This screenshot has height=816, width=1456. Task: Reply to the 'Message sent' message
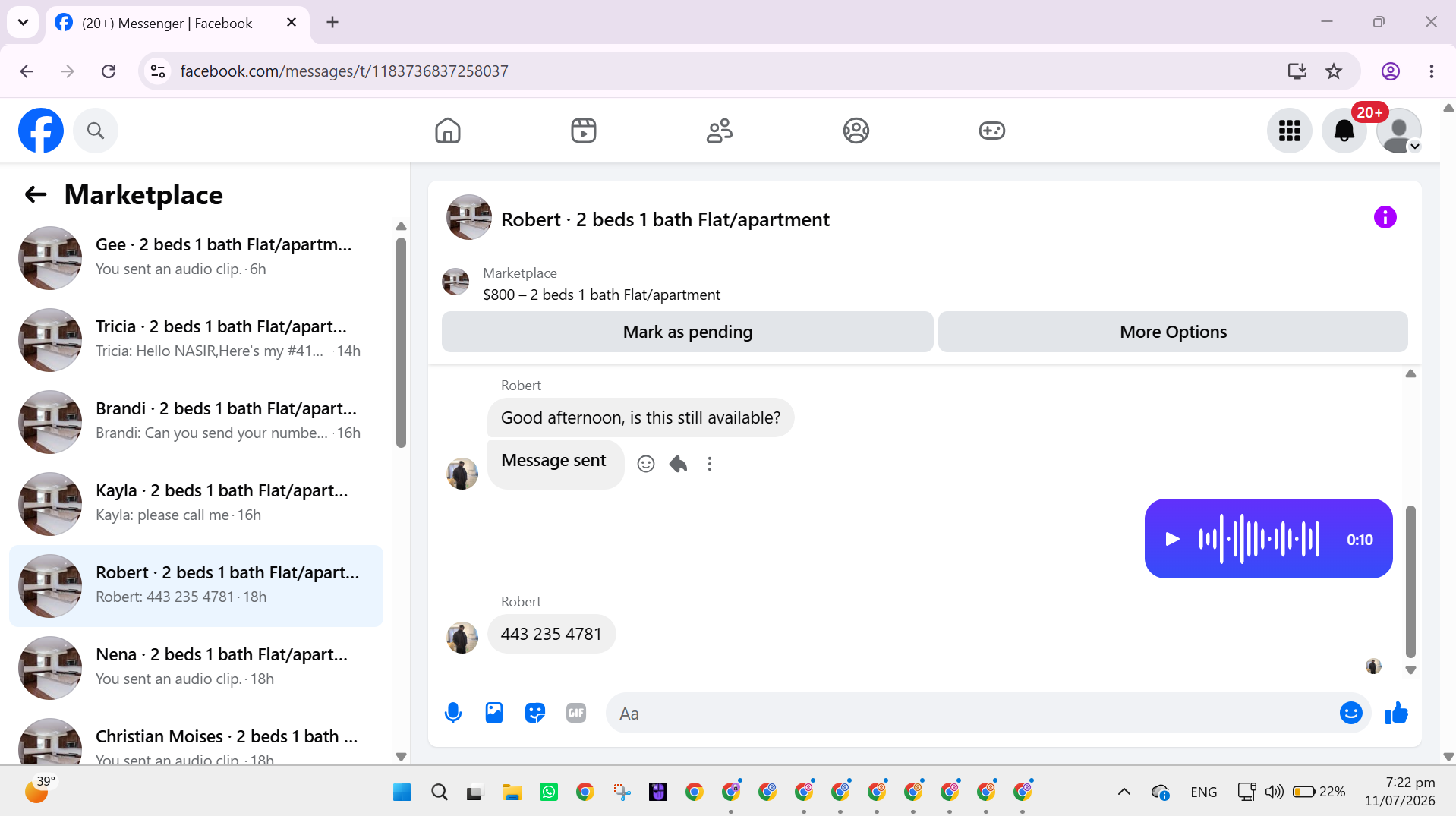(678, 464)
